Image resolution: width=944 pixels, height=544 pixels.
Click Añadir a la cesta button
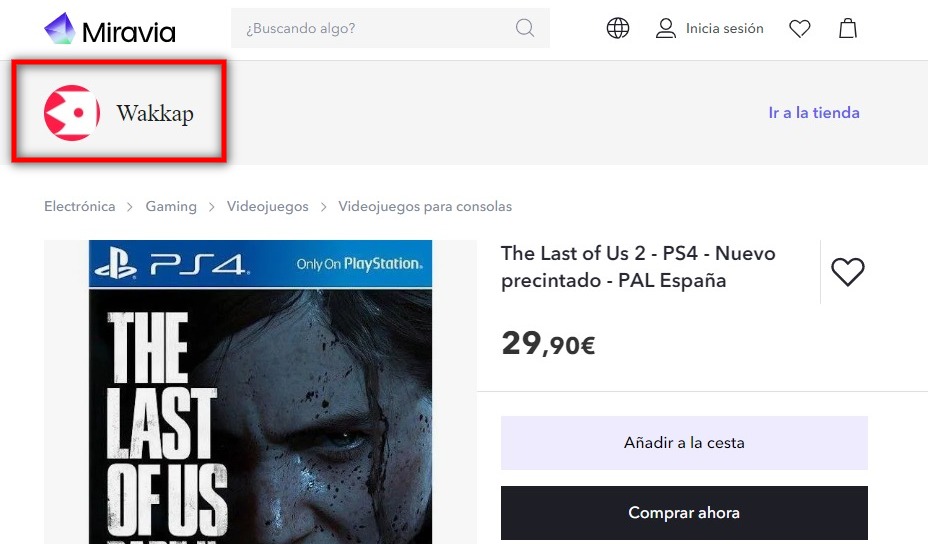point(684,443)
